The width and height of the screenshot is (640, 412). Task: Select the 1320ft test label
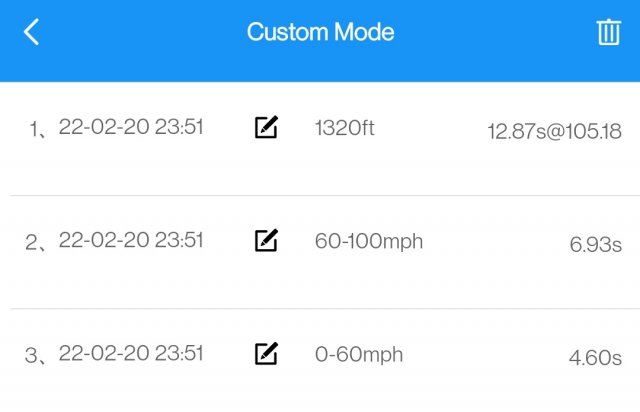[344, 128]
